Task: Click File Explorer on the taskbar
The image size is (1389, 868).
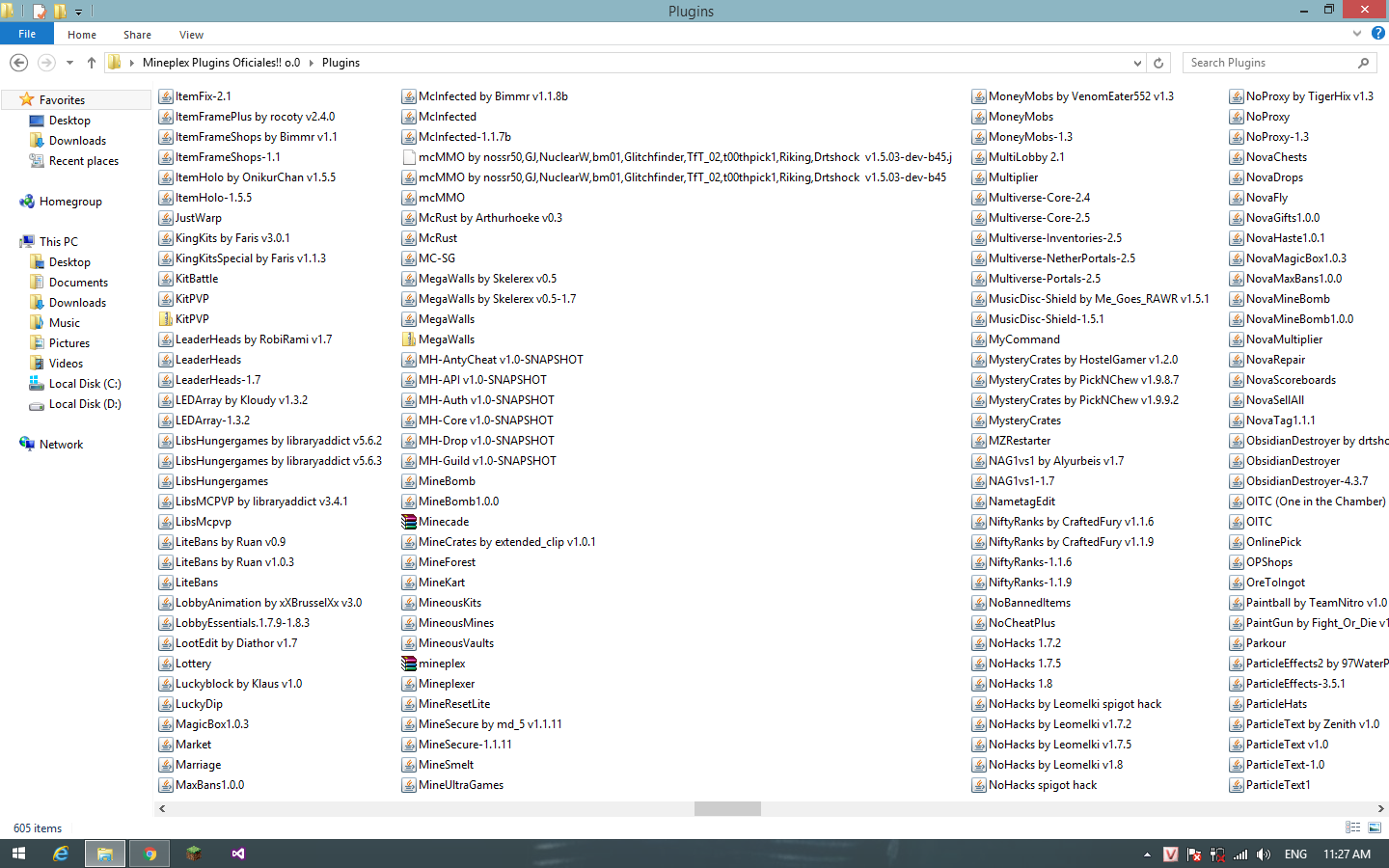Action: (105, 854)
